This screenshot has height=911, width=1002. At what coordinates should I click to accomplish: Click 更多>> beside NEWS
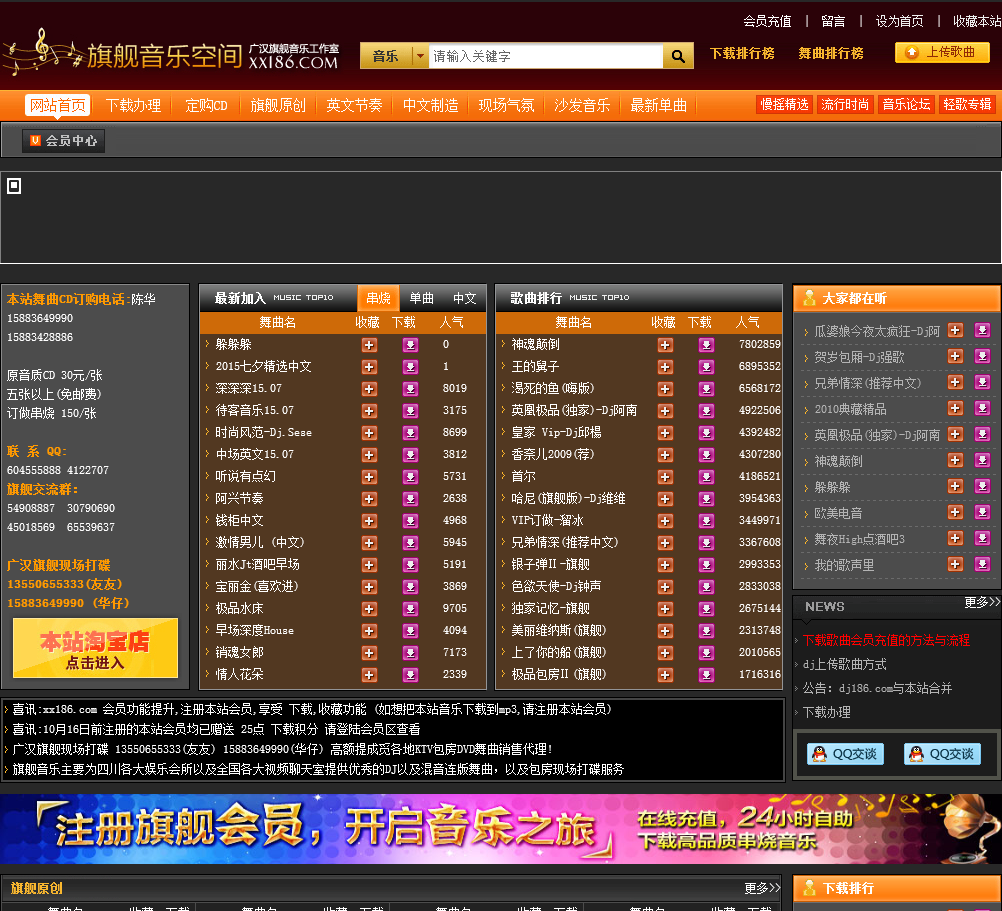coord(982,602)
